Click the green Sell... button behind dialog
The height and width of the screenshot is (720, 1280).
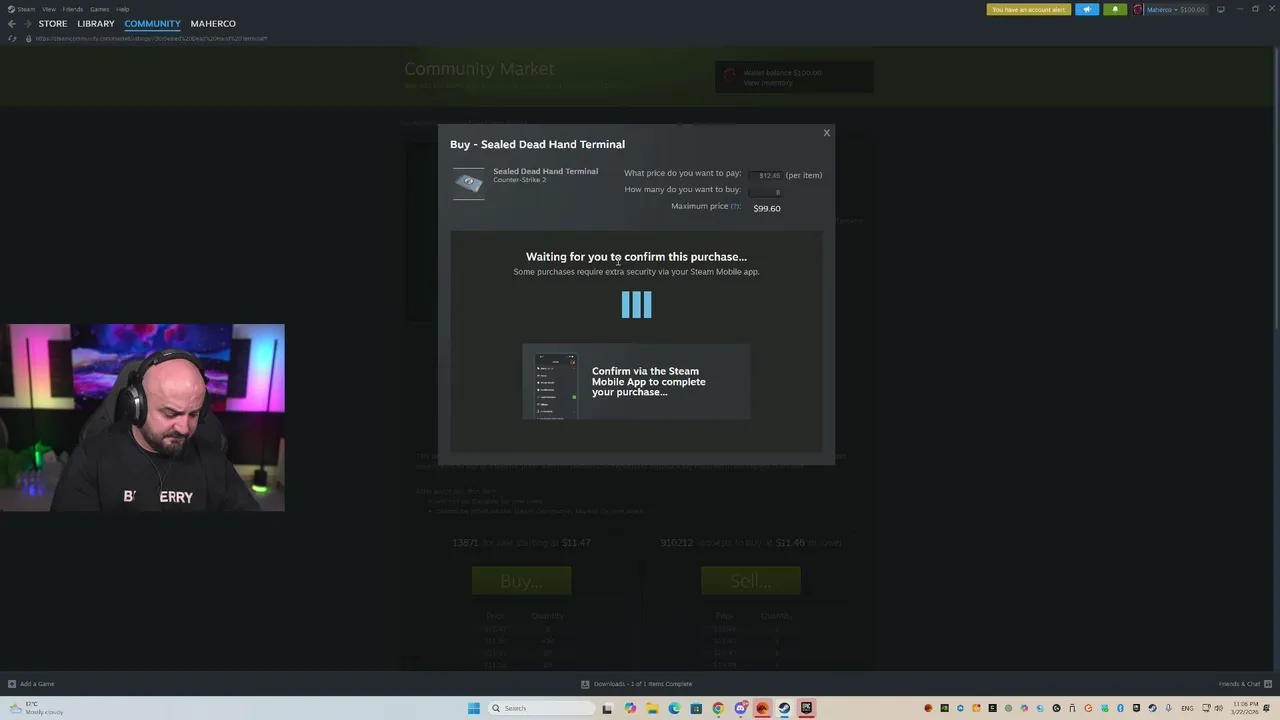pos(750,581)
